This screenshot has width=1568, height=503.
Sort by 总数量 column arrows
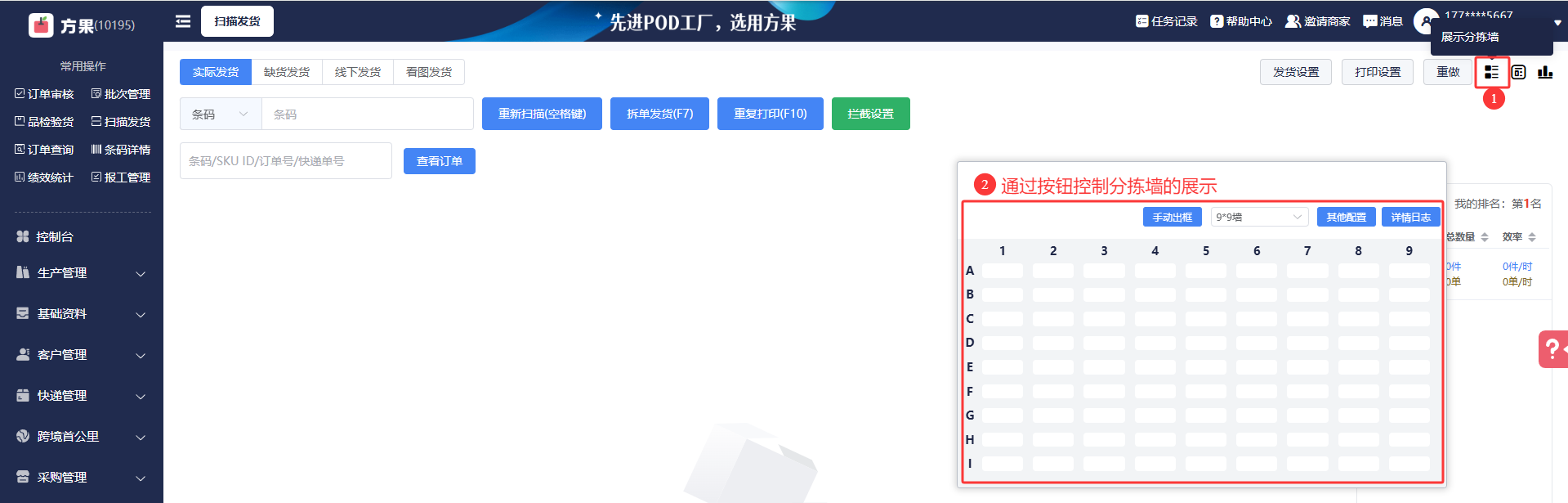point(1485,237)
